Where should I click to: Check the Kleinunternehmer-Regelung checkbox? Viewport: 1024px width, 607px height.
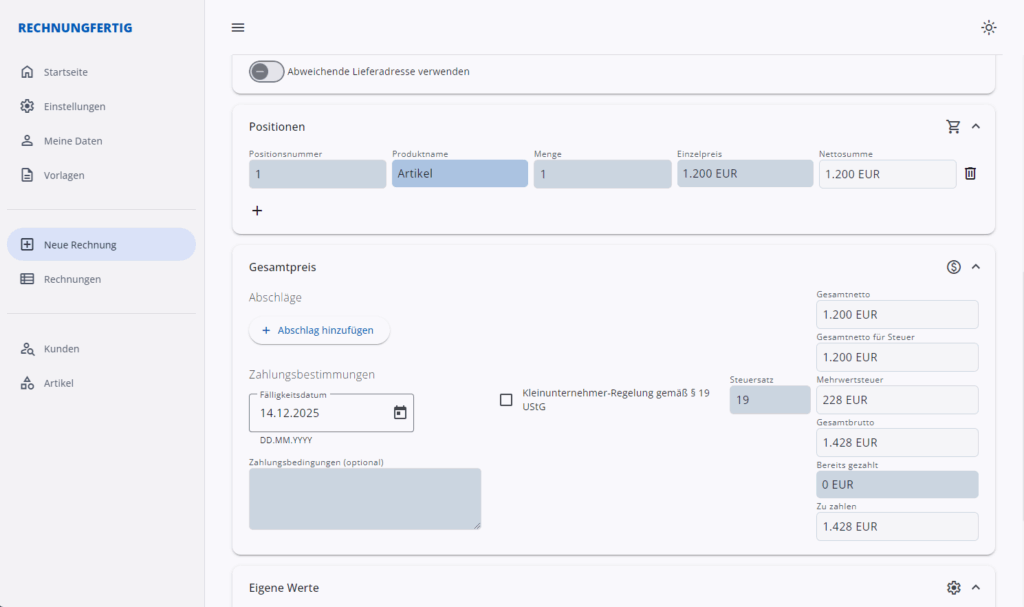tap(506, 400)
